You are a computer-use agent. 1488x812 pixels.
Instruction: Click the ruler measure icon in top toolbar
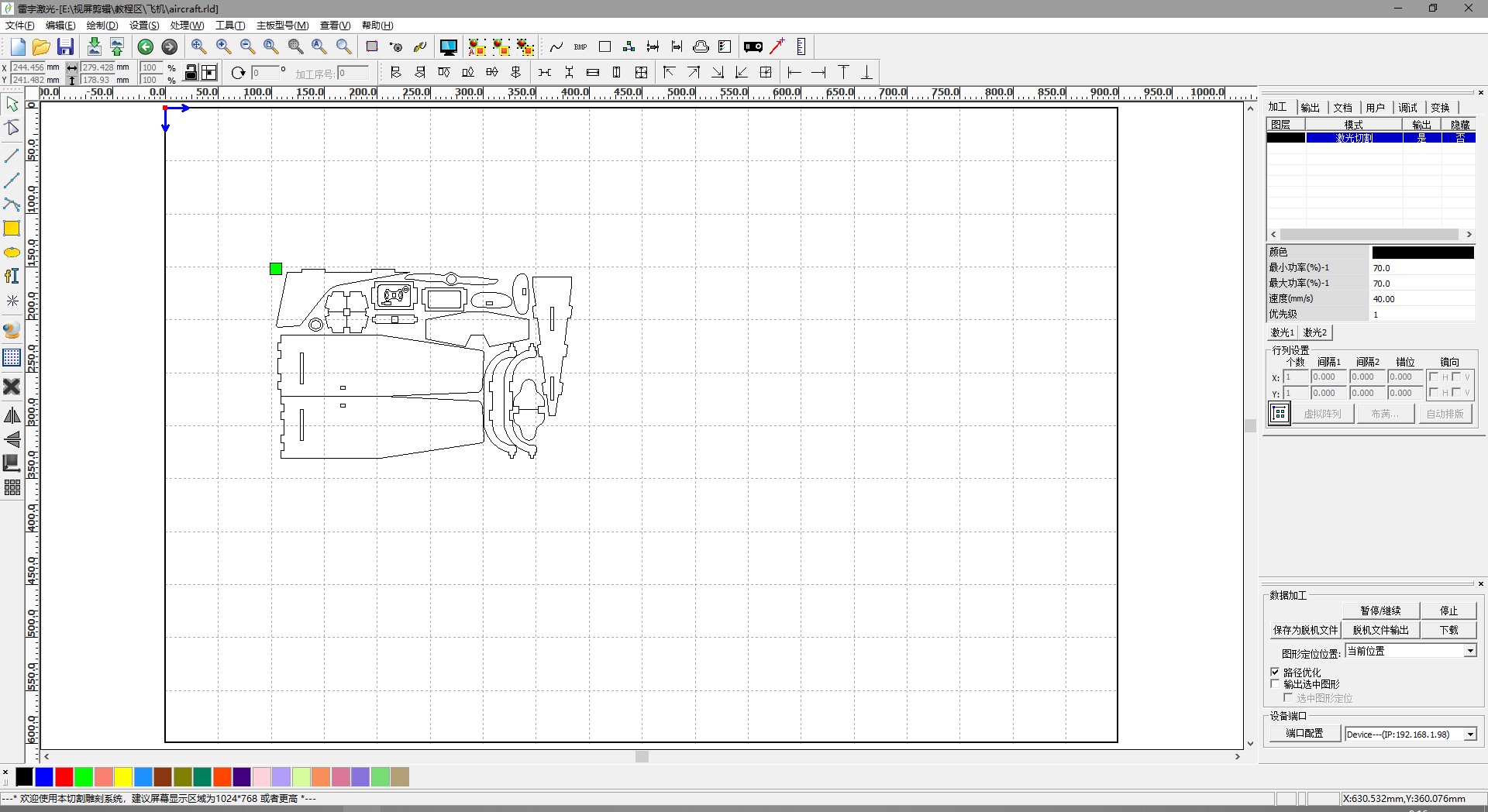click(x=801, y=46)
